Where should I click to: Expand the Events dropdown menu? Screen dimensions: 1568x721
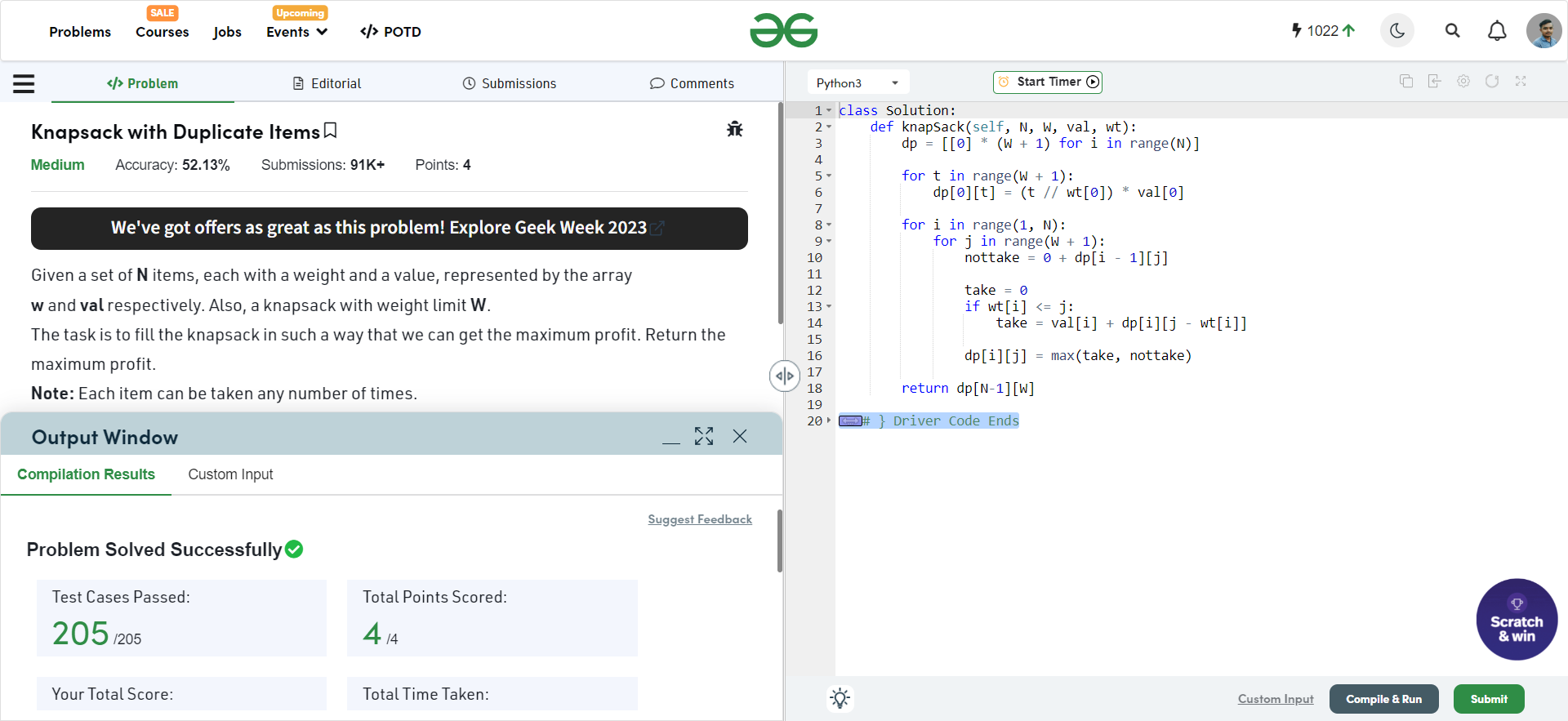point(297,32)
